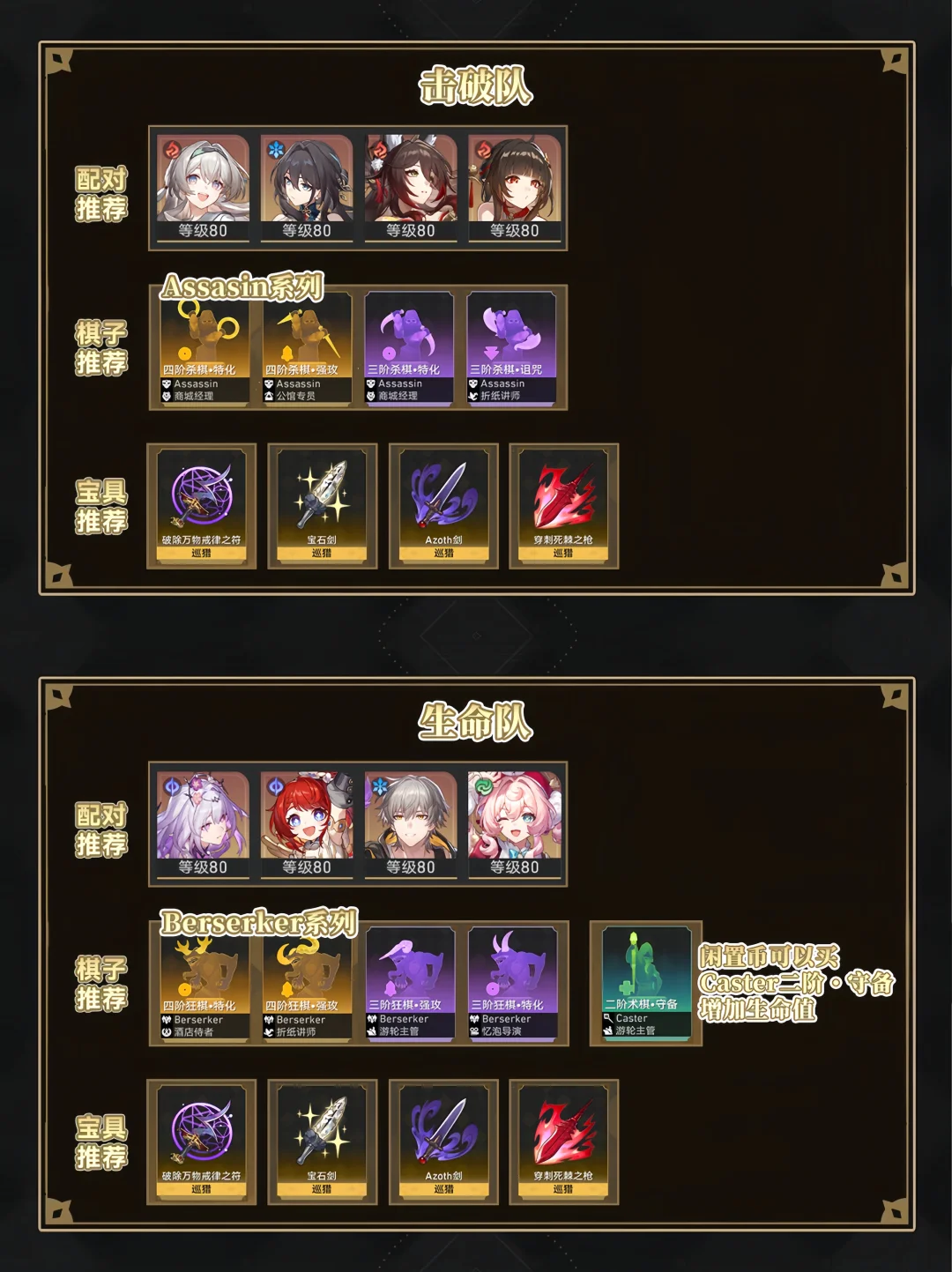Click 破除万物戒律之符 treasure in 击破队 panel
952x1272 pixels.
(201, 506)
